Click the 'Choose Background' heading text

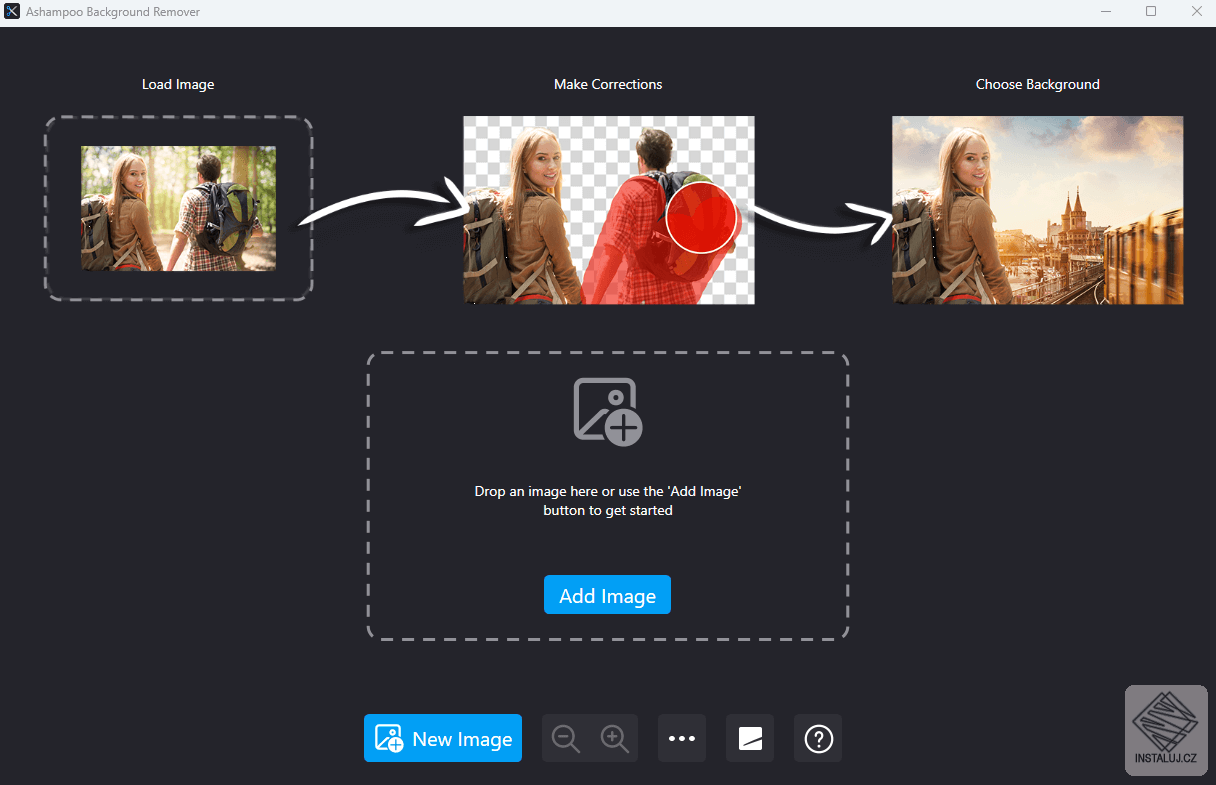click(1038, 84)
